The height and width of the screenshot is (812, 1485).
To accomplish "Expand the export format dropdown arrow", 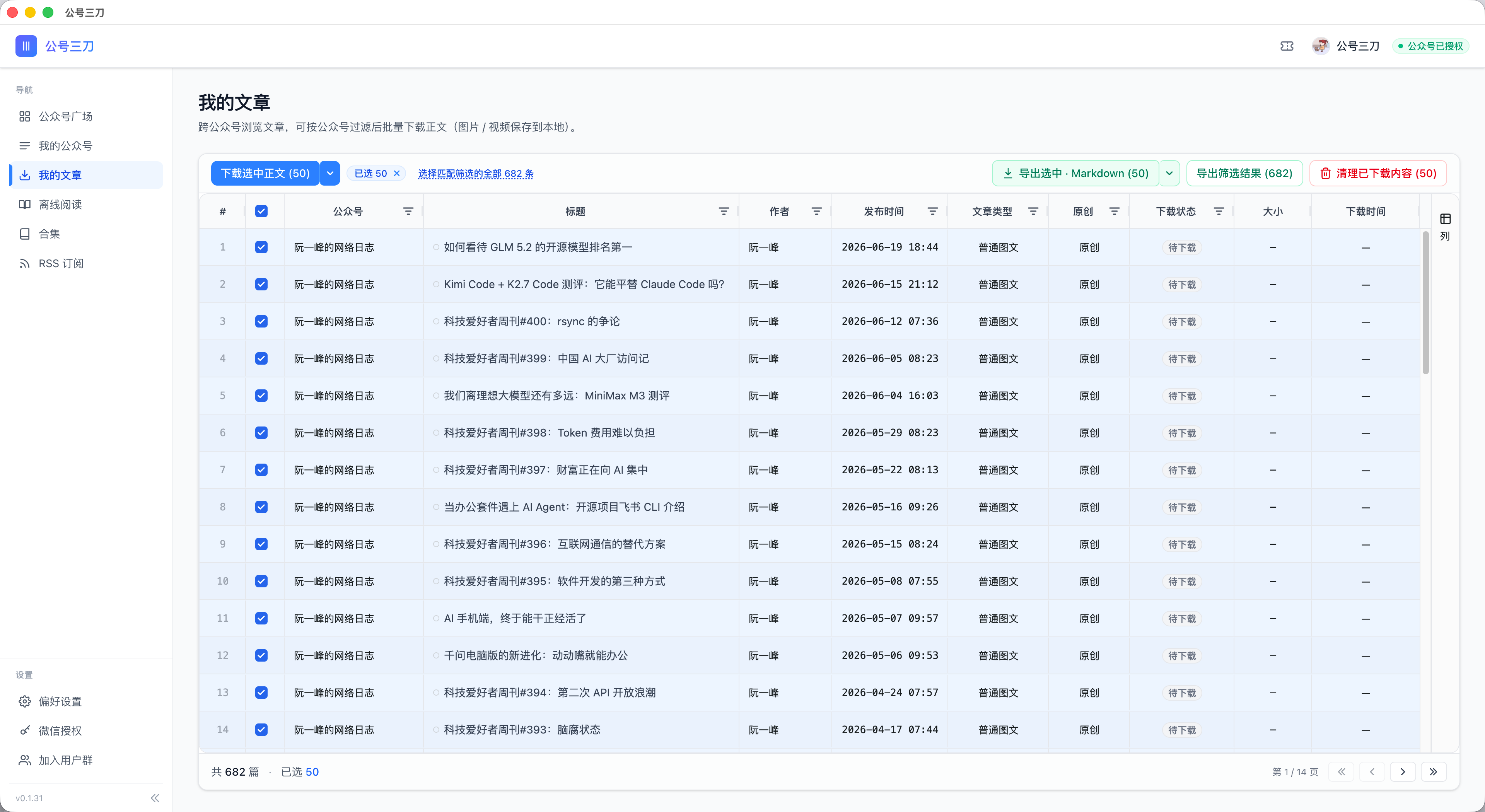I will coord(1169,174).
